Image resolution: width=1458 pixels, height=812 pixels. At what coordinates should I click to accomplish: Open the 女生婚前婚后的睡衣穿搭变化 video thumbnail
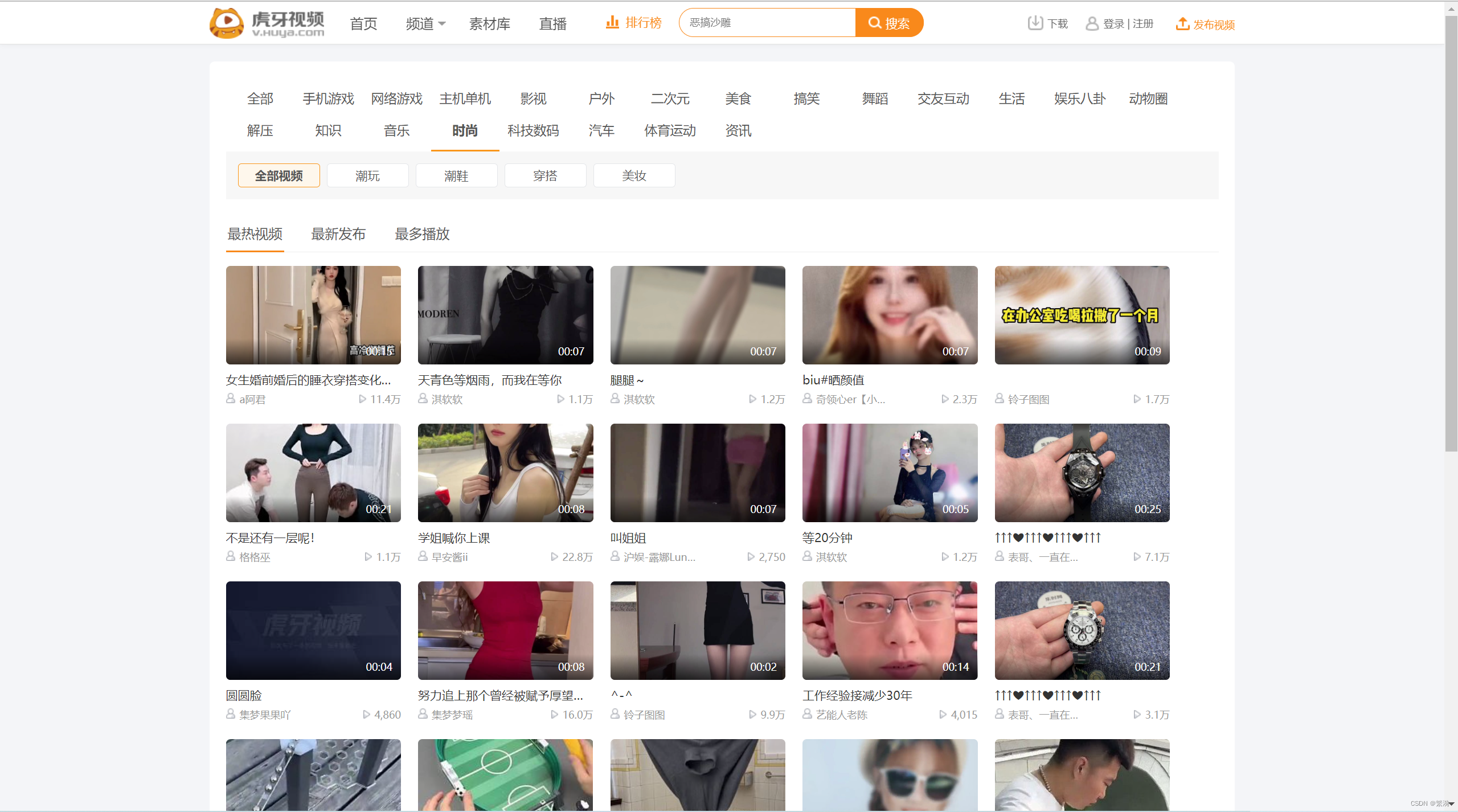313,315
